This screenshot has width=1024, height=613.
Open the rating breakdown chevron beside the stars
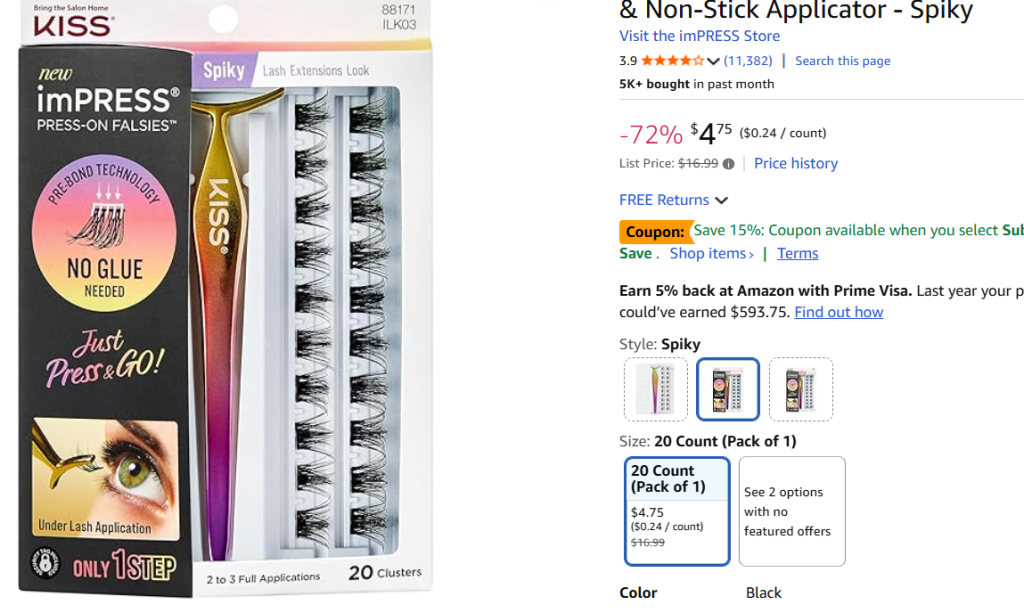(x=713, y=61)
